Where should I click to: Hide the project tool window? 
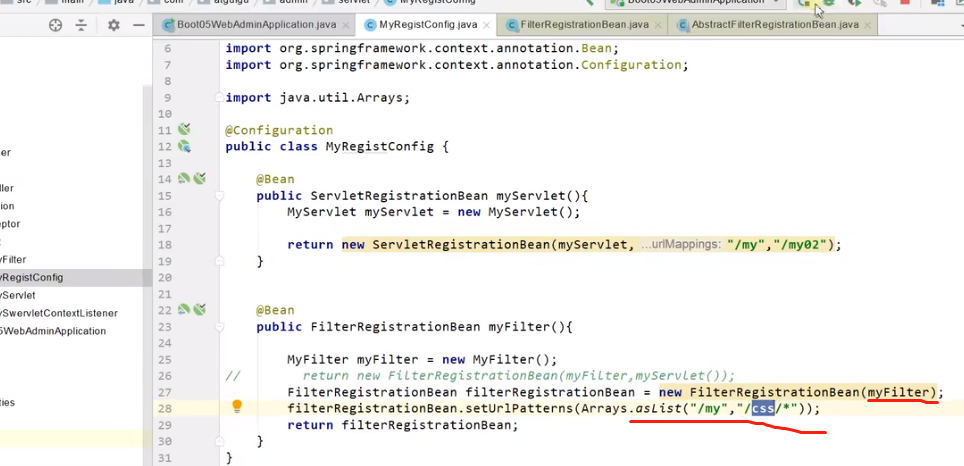(139, 25)
